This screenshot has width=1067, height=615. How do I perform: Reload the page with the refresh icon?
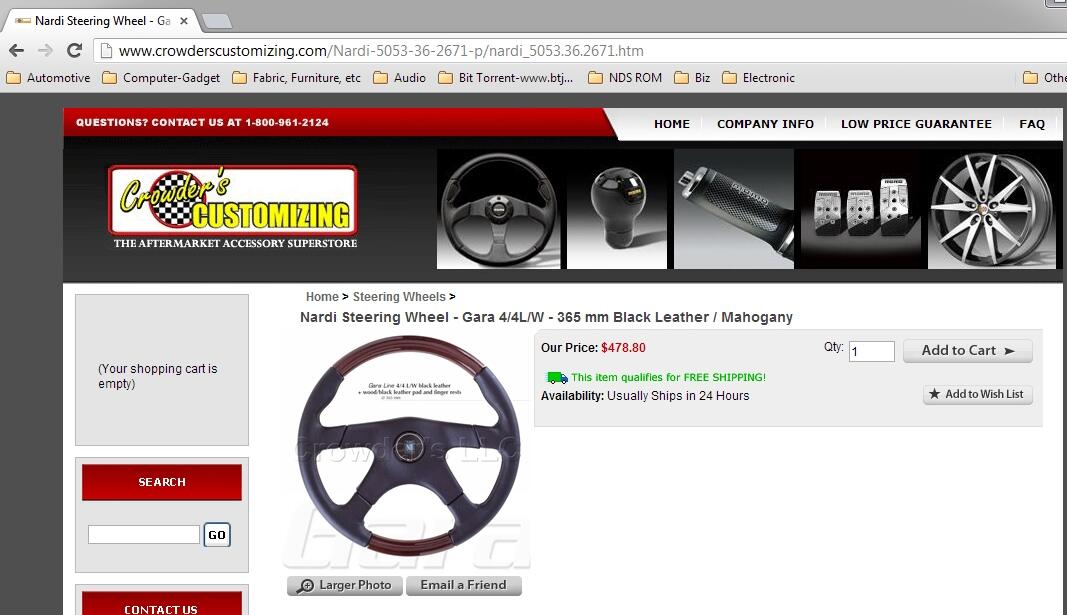pyautogui.click(x=74, y=50)
